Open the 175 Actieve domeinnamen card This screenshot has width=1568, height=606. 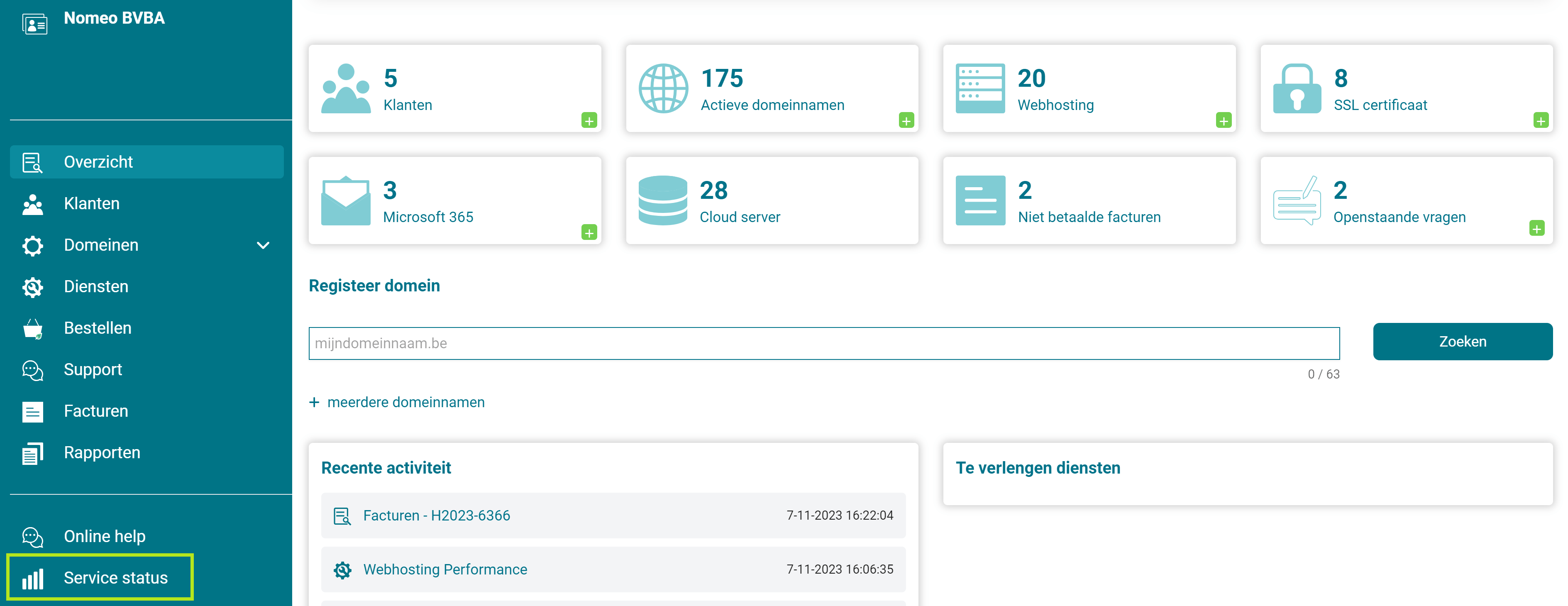(772, 88)
